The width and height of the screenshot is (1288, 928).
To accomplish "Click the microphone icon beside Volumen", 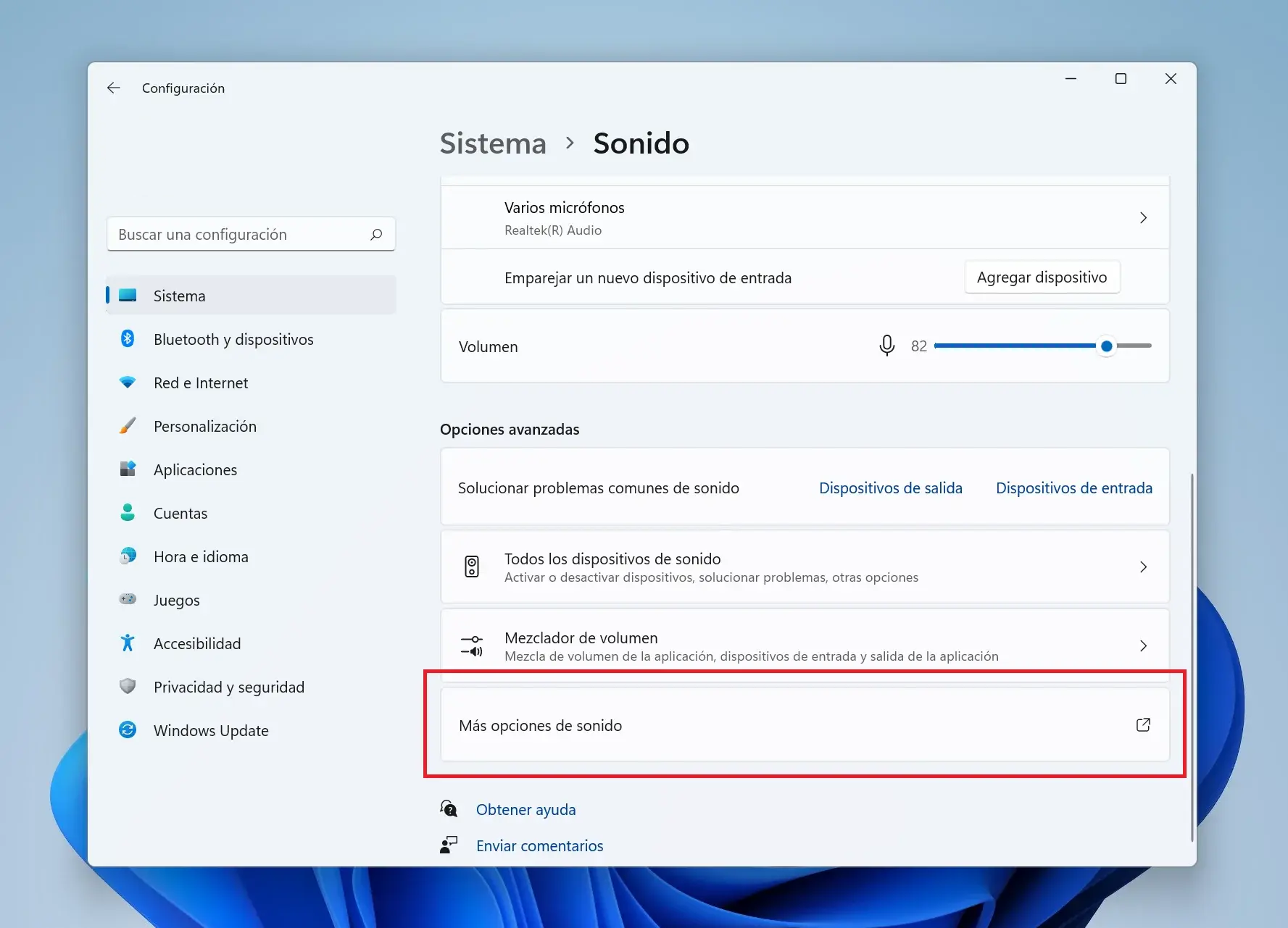I will point(886,346).
